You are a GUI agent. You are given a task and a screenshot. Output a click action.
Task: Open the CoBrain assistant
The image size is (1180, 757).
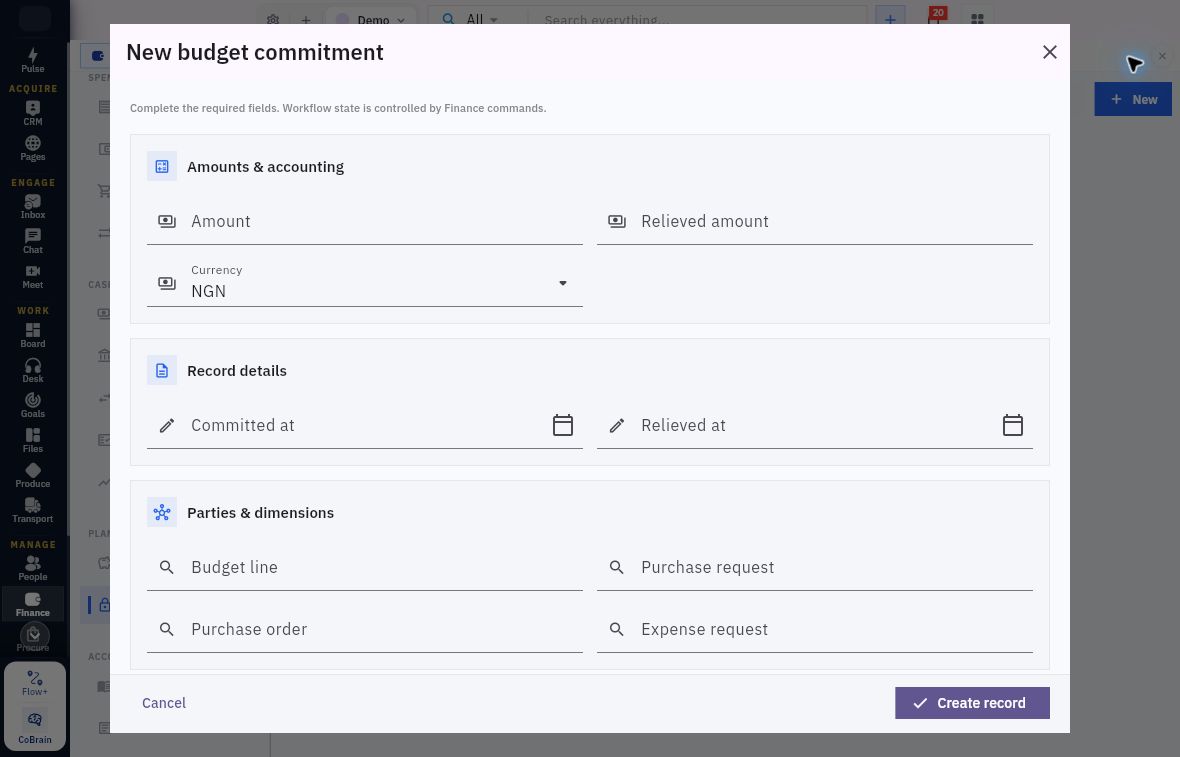tap(35, 726)
